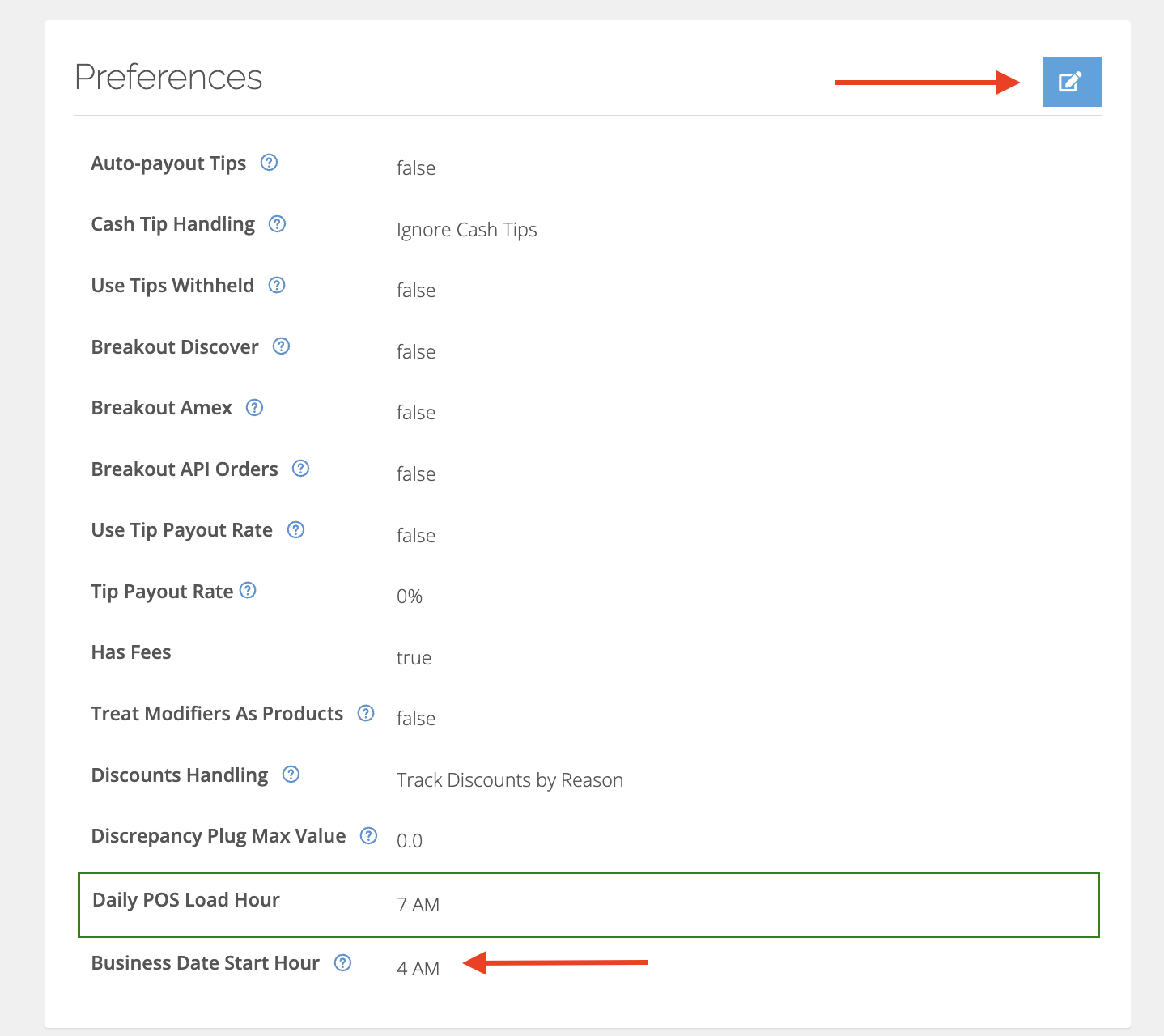Screen dimensions: 1164x1036
Task: Click the 4 AM business start value
Action: coord(418,969)
